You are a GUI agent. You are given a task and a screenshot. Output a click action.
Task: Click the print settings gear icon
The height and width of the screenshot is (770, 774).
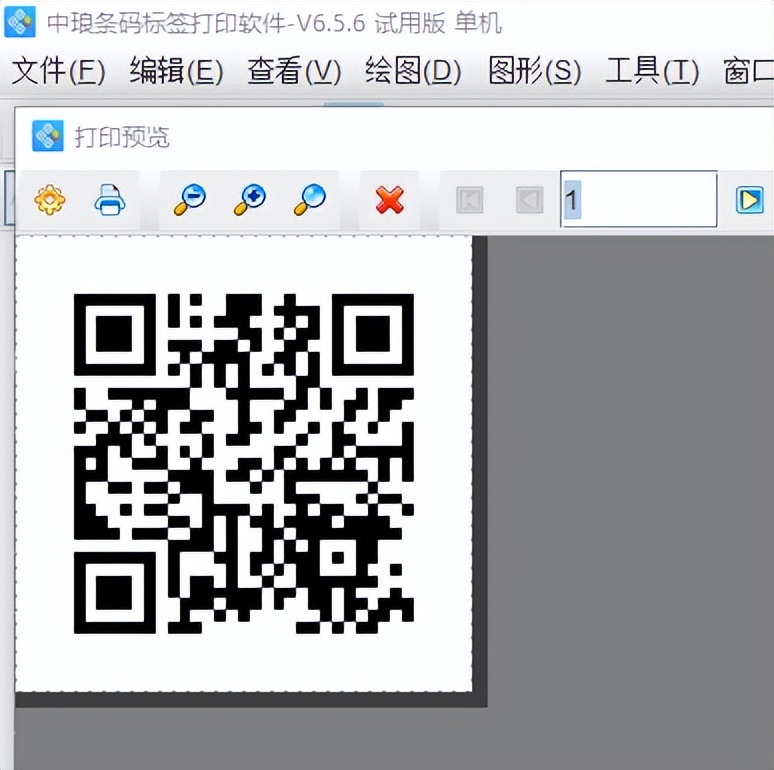[x=50, y=199]
